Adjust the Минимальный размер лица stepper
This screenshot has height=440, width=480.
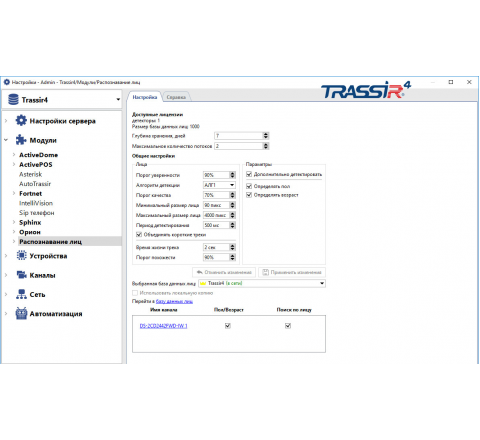click(233, 205)
